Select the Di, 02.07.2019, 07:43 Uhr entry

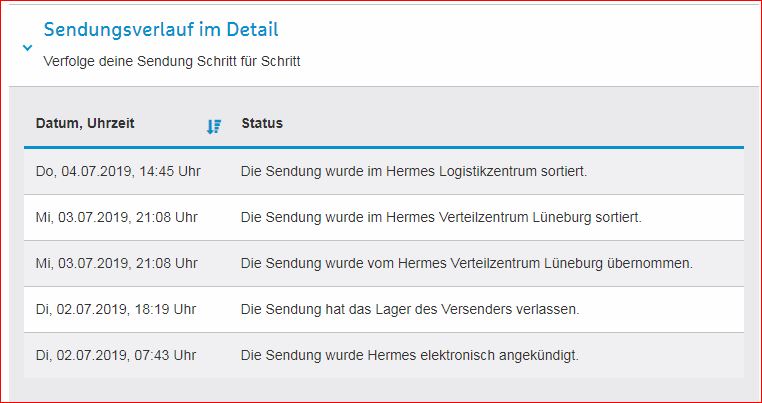click(x=116, y=355)
